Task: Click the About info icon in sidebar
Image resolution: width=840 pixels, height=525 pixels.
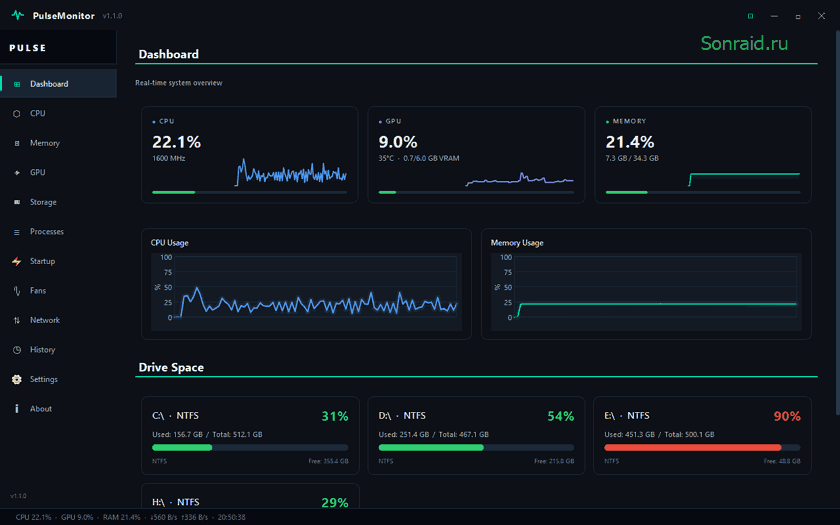Action: [x=17, y=409]
